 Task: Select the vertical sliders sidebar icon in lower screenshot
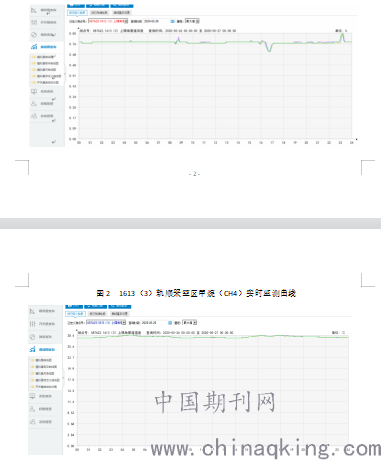[x=32, y=324]
